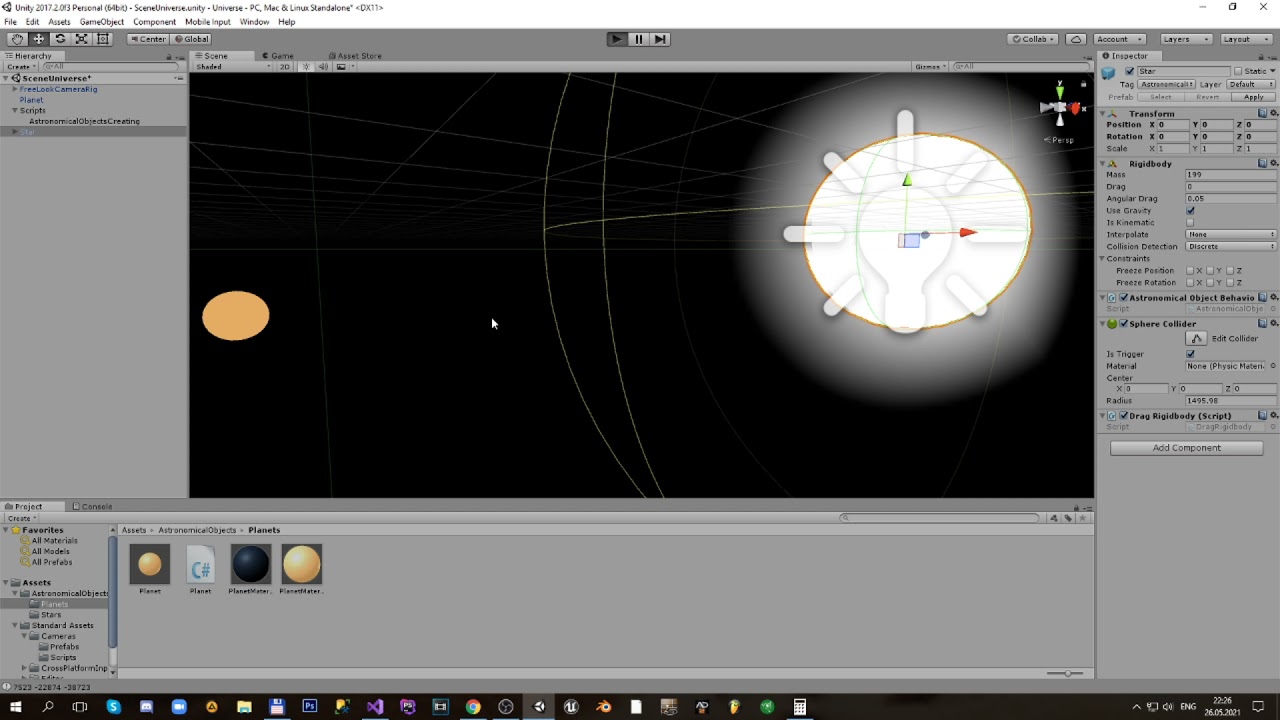Image resolution: width=1280 pixels, height=720 pixels.
Task: Open the Gizmos dropdown
Action: (930, 67)
